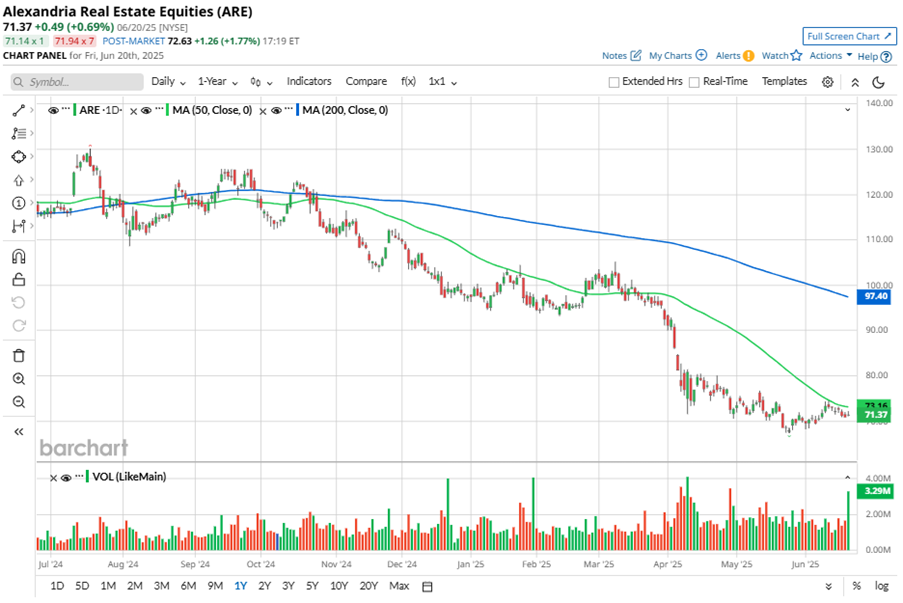Click the orange Alerts exclamation icon
Screen dimensions: 903x603
[748, 56]
